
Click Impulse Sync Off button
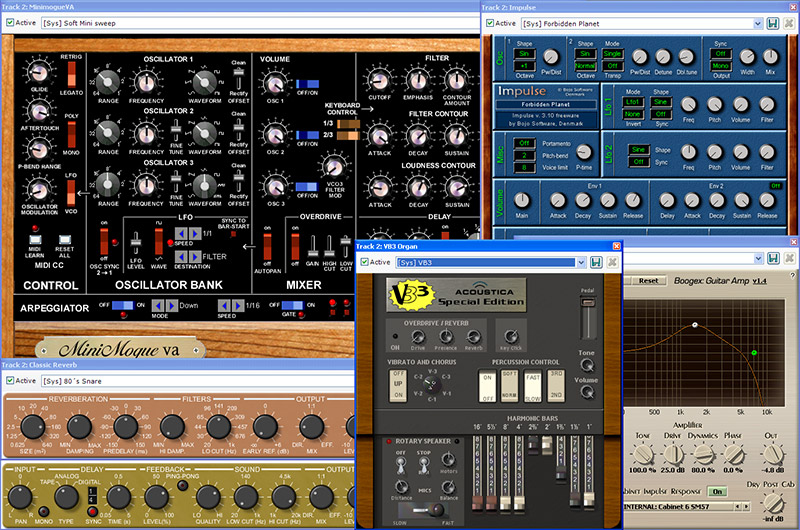[x=720, y=54]
